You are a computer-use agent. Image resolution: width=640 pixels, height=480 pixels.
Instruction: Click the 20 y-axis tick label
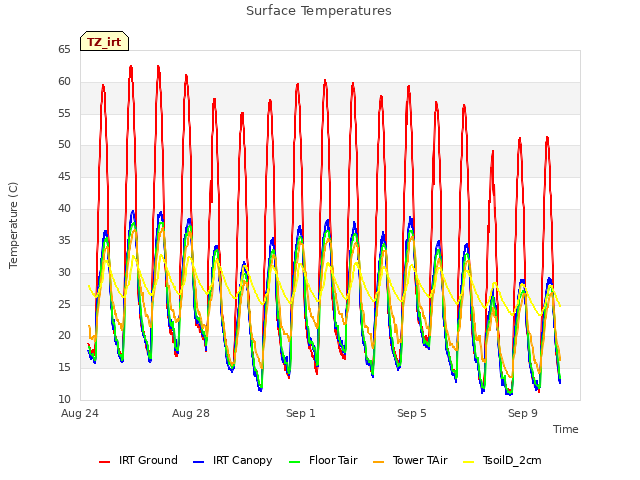coord(64,336)
